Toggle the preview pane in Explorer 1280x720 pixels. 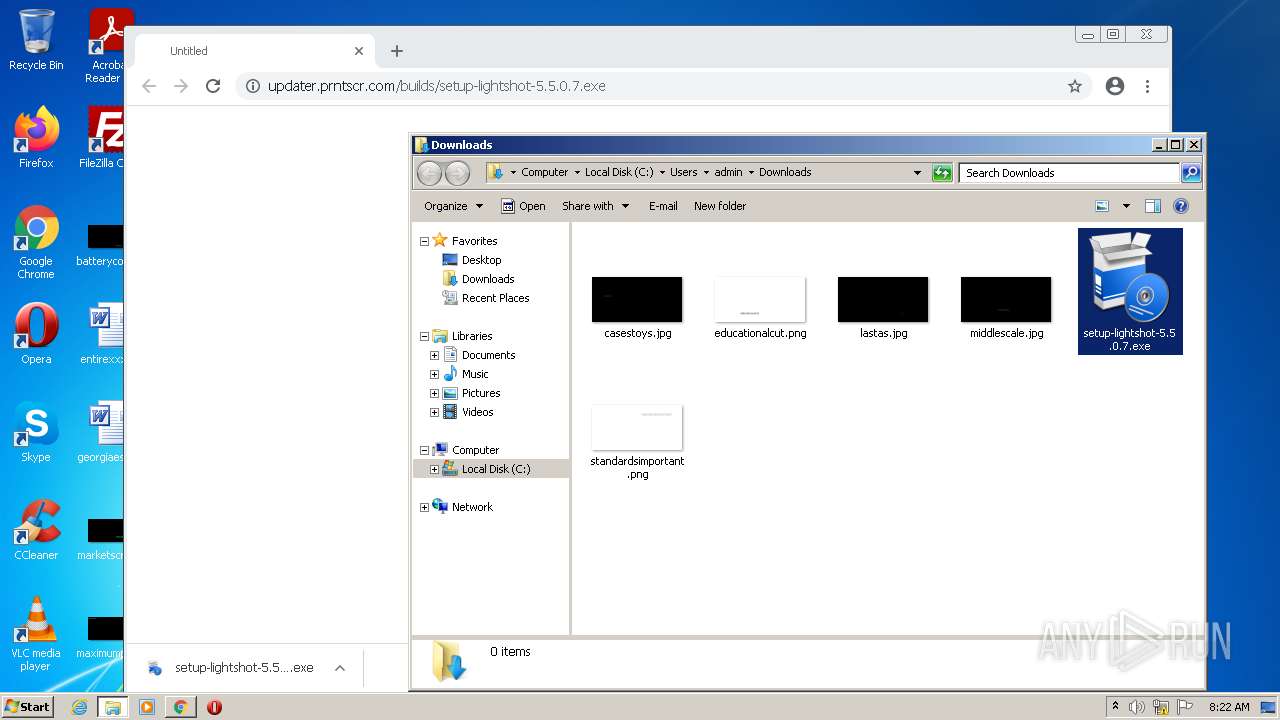click(1153, 206)
